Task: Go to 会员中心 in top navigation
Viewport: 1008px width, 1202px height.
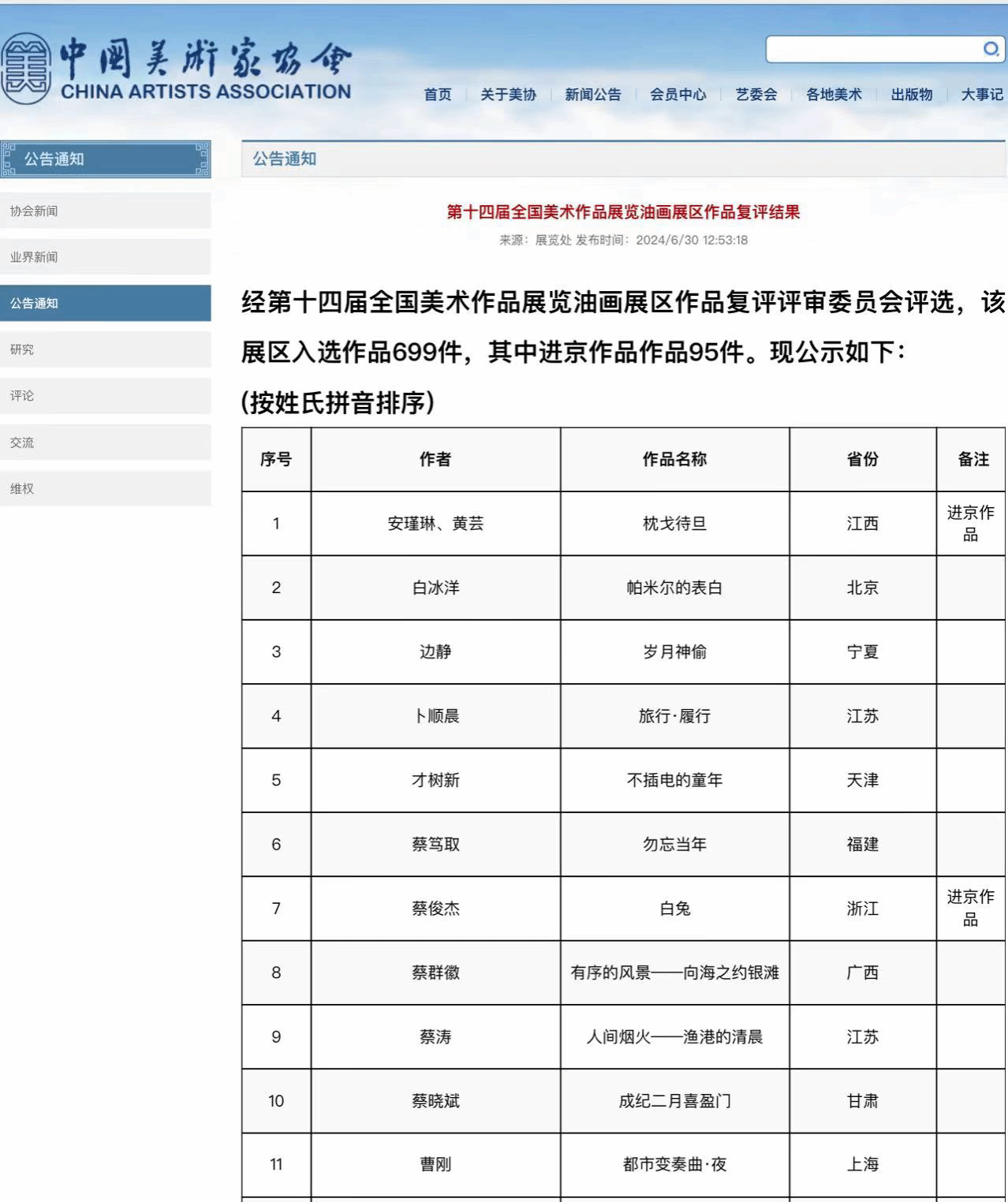Action: tap(678, 95)
